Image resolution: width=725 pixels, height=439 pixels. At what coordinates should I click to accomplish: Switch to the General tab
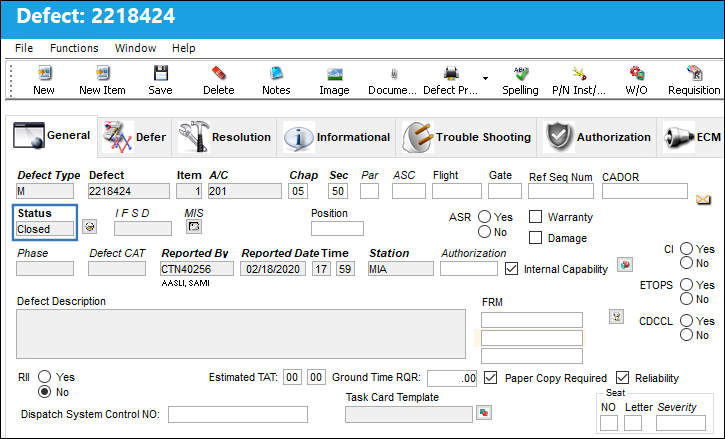52,136
